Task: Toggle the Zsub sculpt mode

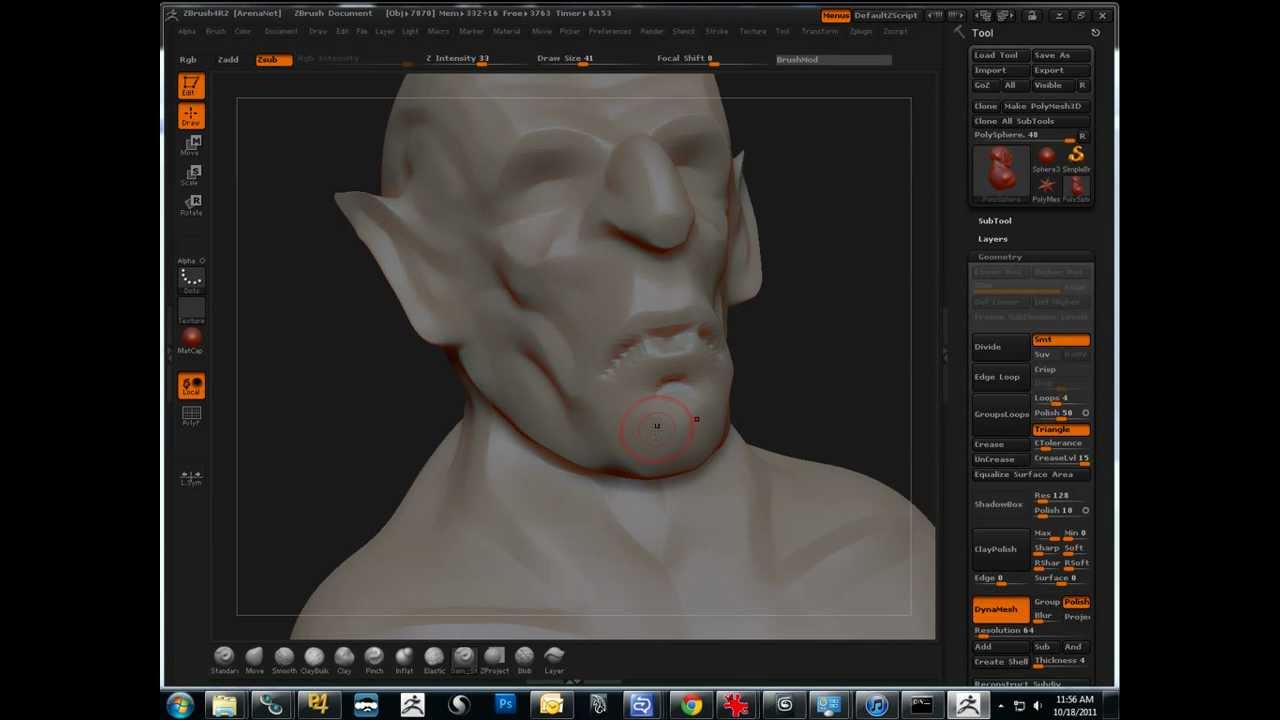Action: coord(273,60)
